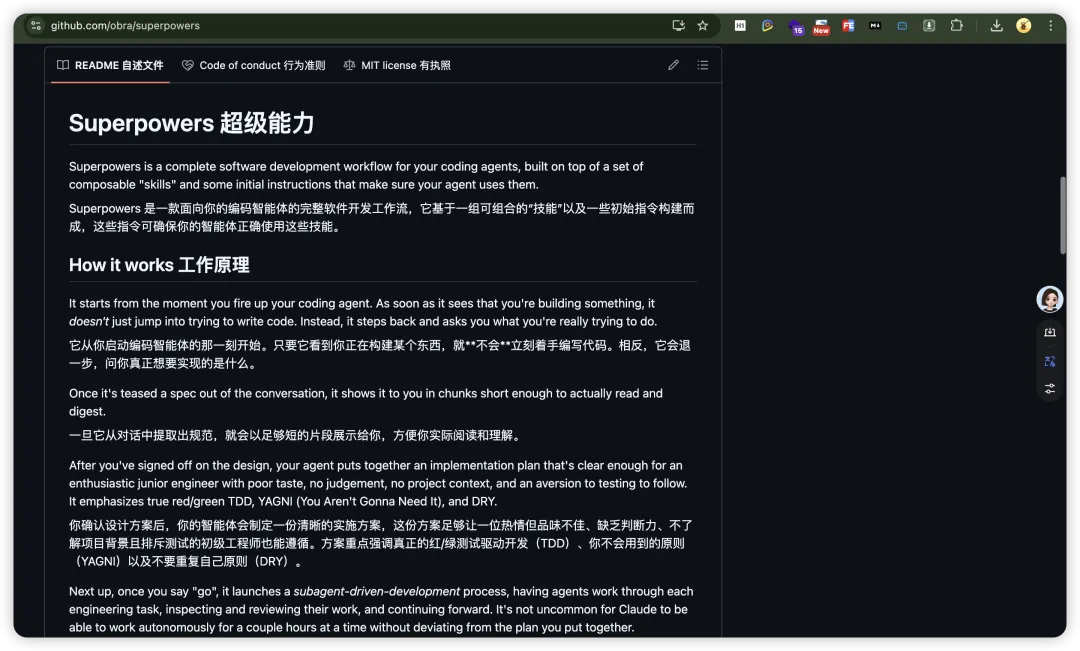Click the How it works 工作原理 heading
The width and height of the screenshot is (1080, 651).
tap(159, 265)
